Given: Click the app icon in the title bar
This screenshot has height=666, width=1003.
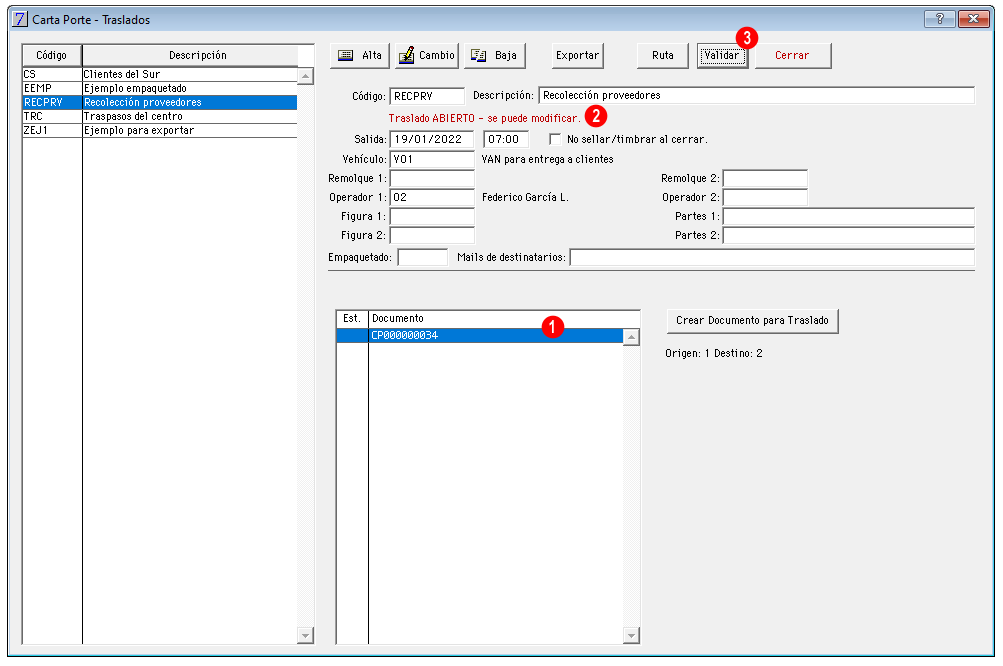Looking at the screenshot, I should coord(20,19).
